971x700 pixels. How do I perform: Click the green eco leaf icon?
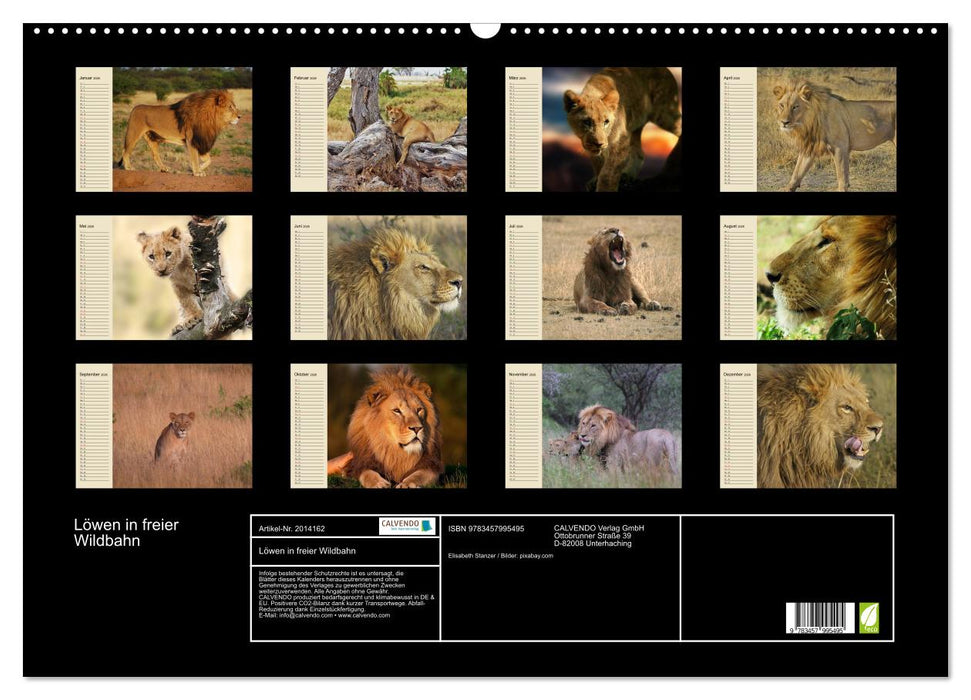869,618
